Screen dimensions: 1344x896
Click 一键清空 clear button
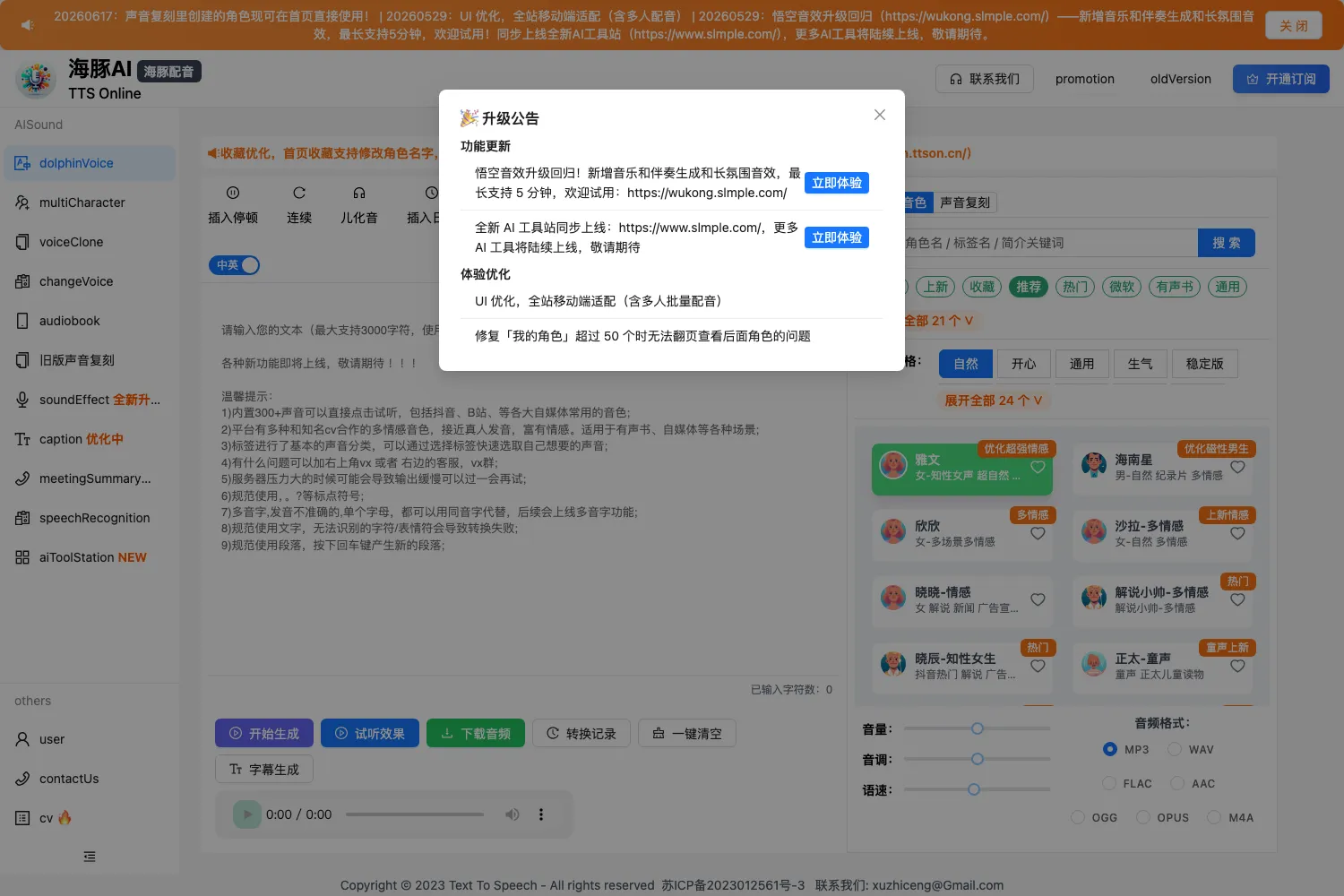[x=687, y=733]
